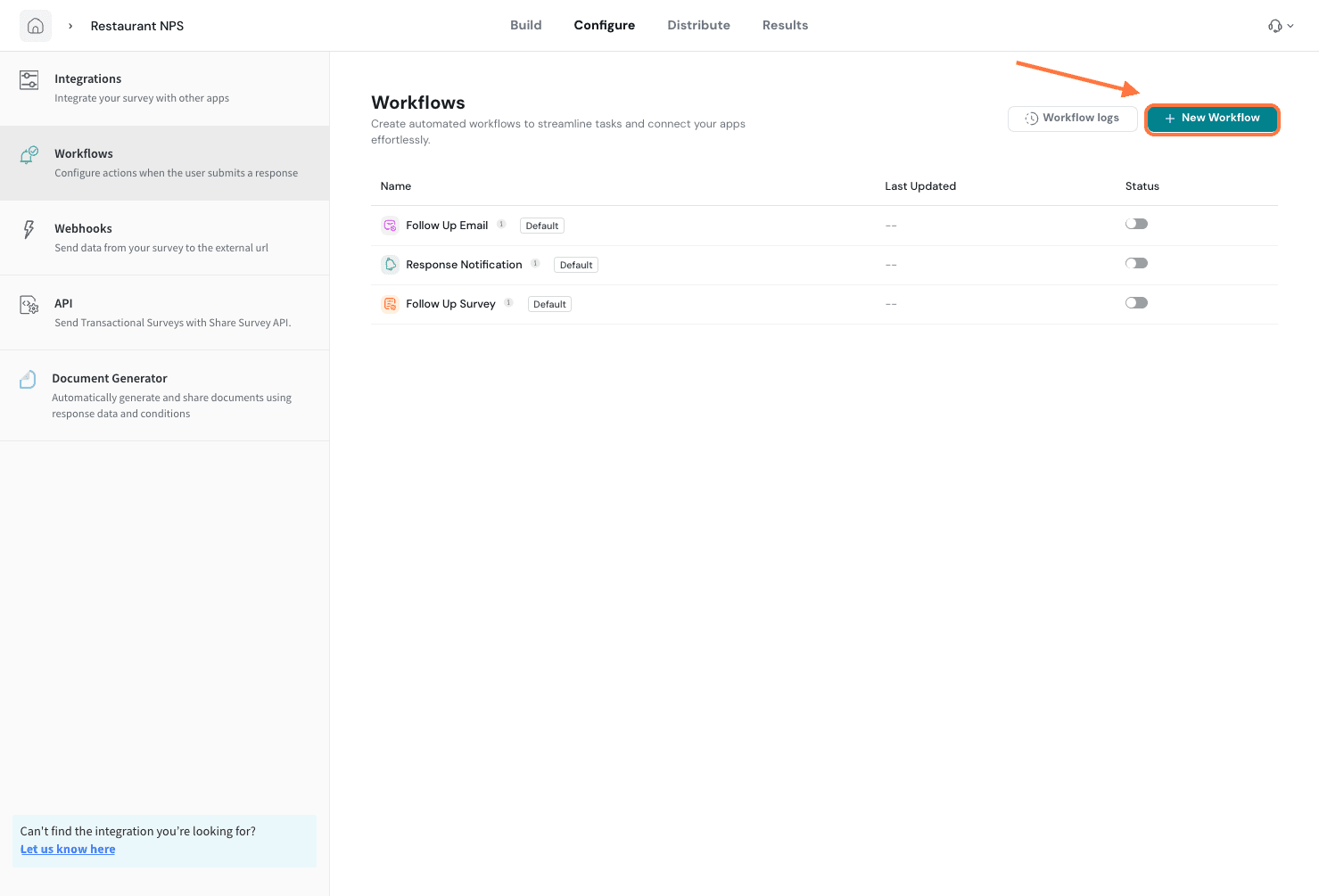The width and height of the screenshot is (1319, 896).
Task: Click the Workflows bell icon in sidebar
Action: point(29,155)
